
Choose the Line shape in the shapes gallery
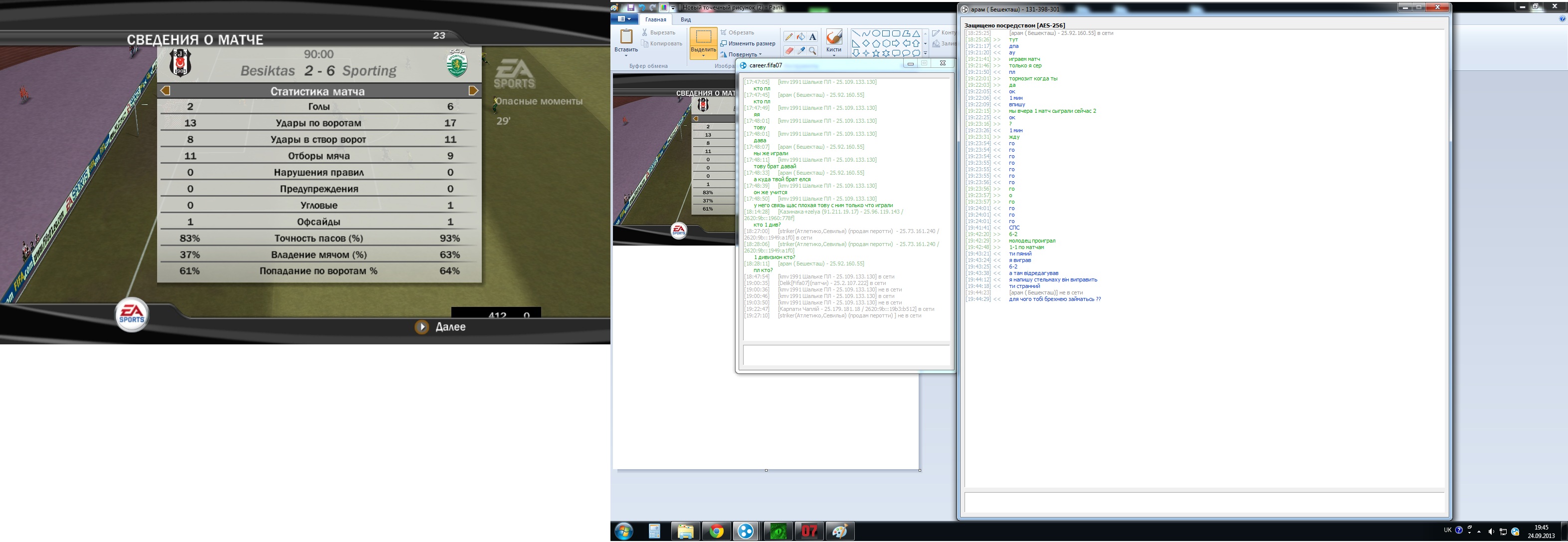856,33
